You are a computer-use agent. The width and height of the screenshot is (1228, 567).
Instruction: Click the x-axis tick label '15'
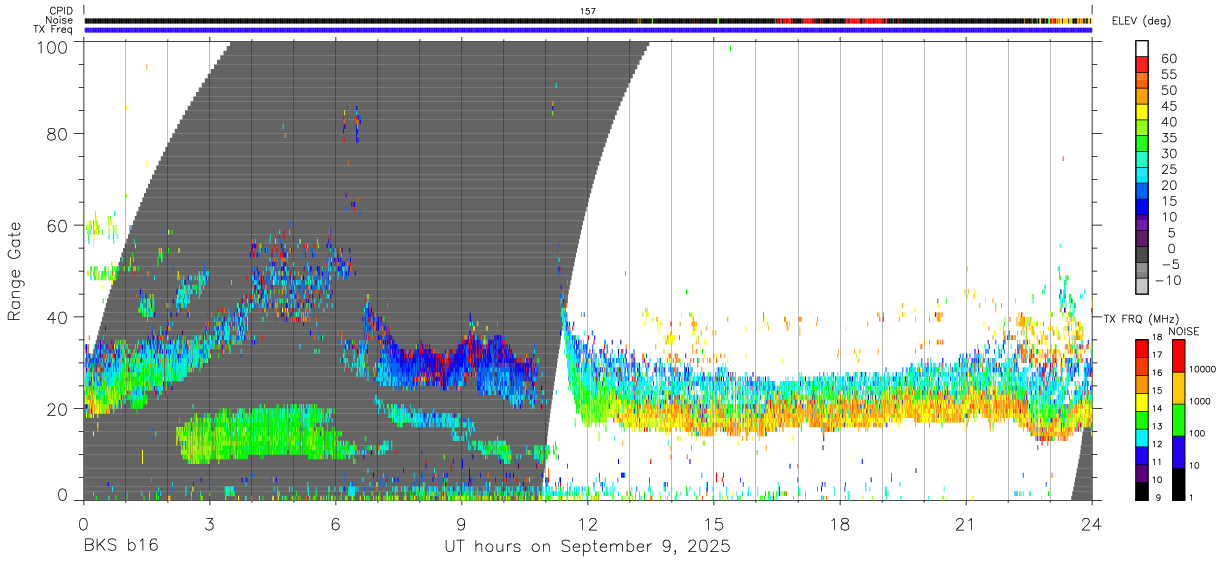[713, 525]
